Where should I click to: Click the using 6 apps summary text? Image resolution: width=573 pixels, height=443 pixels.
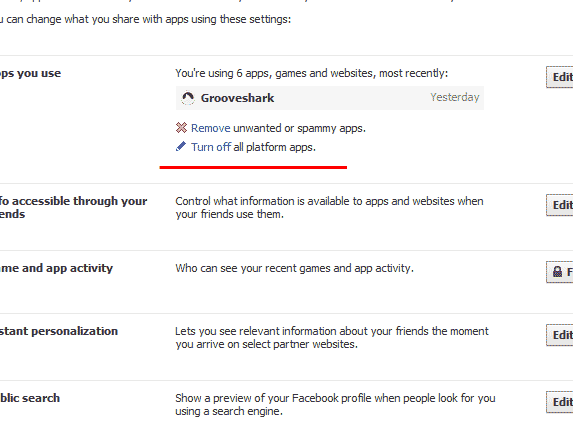312,73
